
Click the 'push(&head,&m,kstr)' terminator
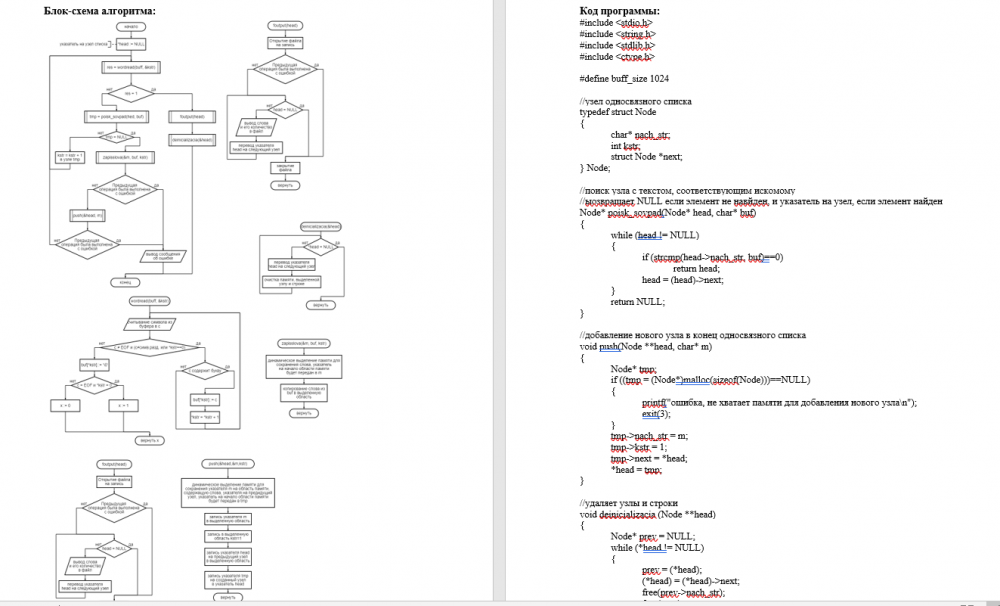(228, 464)
